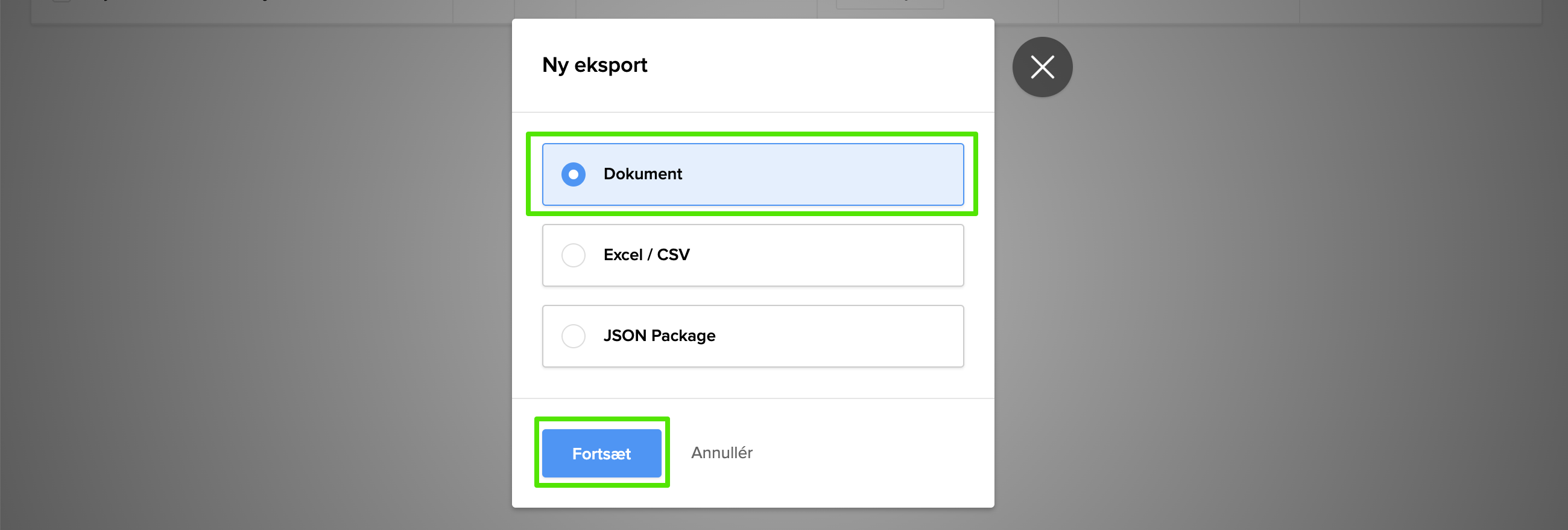Cancel export via the Annullér link
The image size is (1568, 530).
tap(721, 453)
